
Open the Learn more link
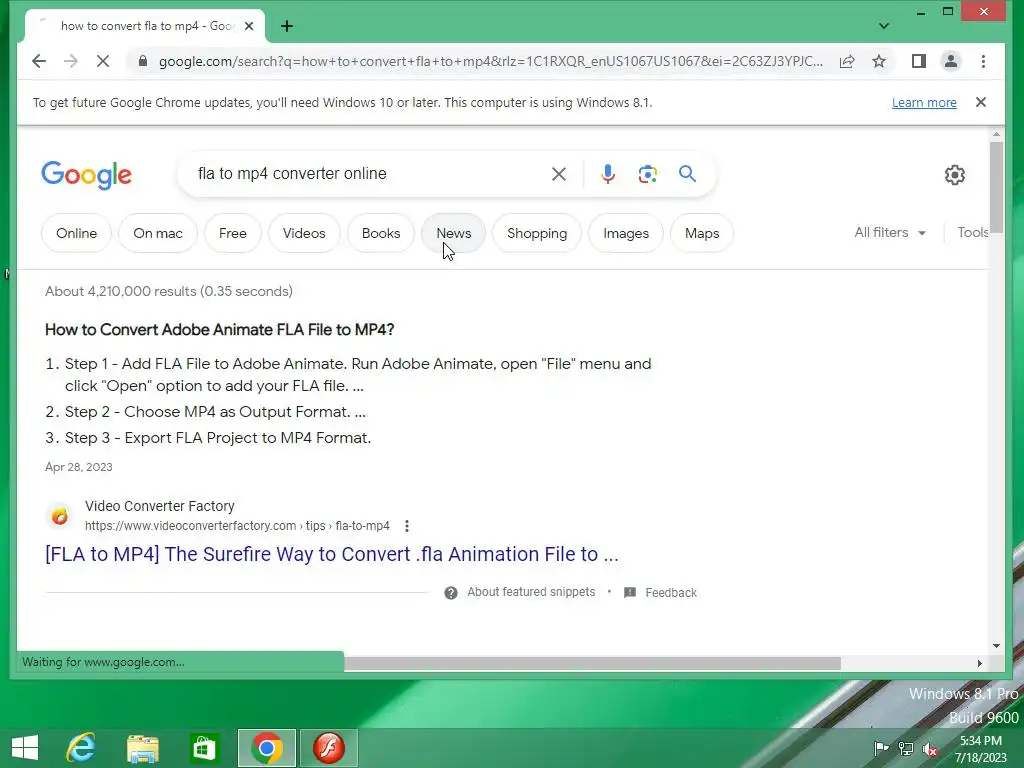click(924, 103)
